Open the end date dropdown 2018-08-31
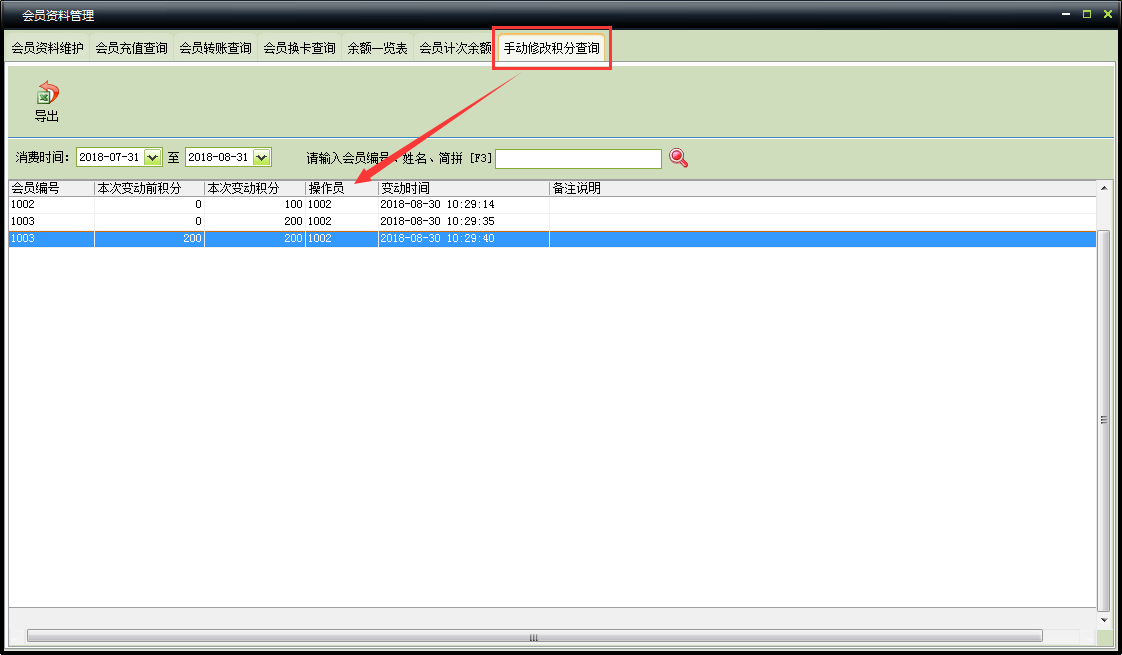This screenshot has height=655, width=1122. pos(262,158)
